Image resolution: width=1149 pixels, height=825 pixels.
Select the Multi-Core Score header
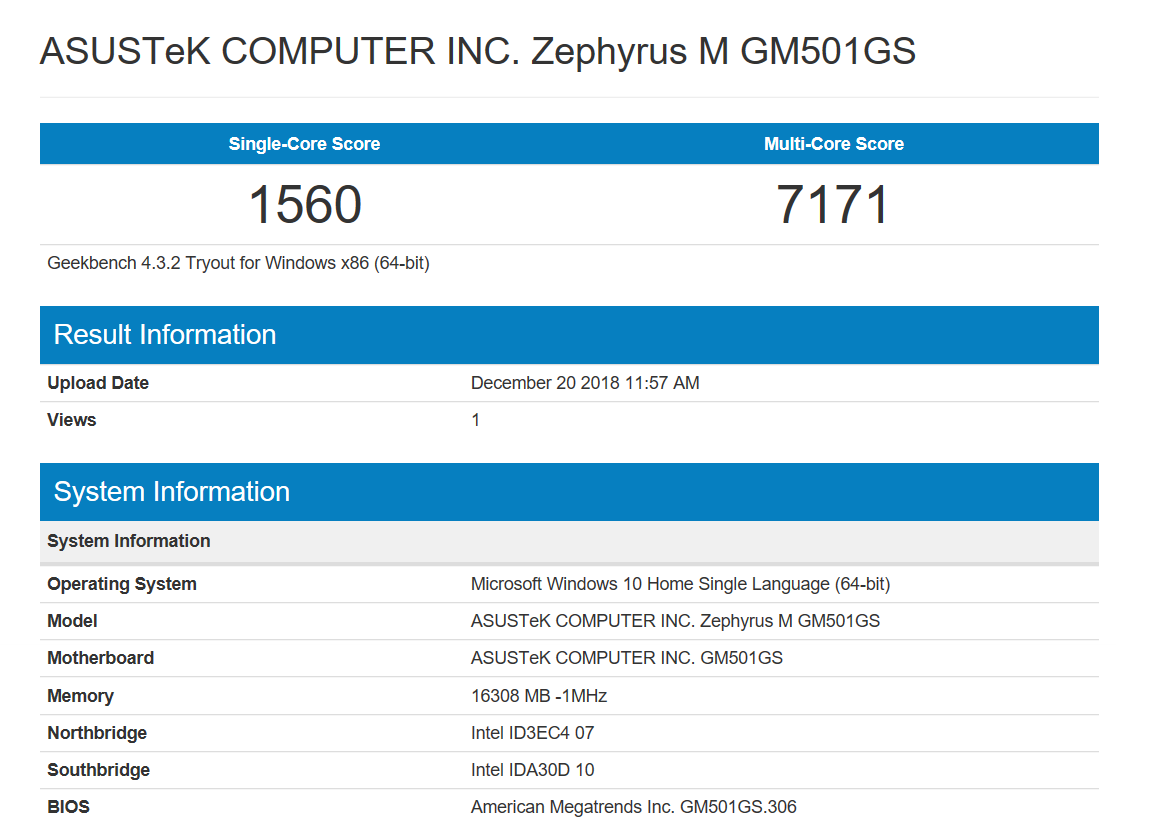point(834,144)
